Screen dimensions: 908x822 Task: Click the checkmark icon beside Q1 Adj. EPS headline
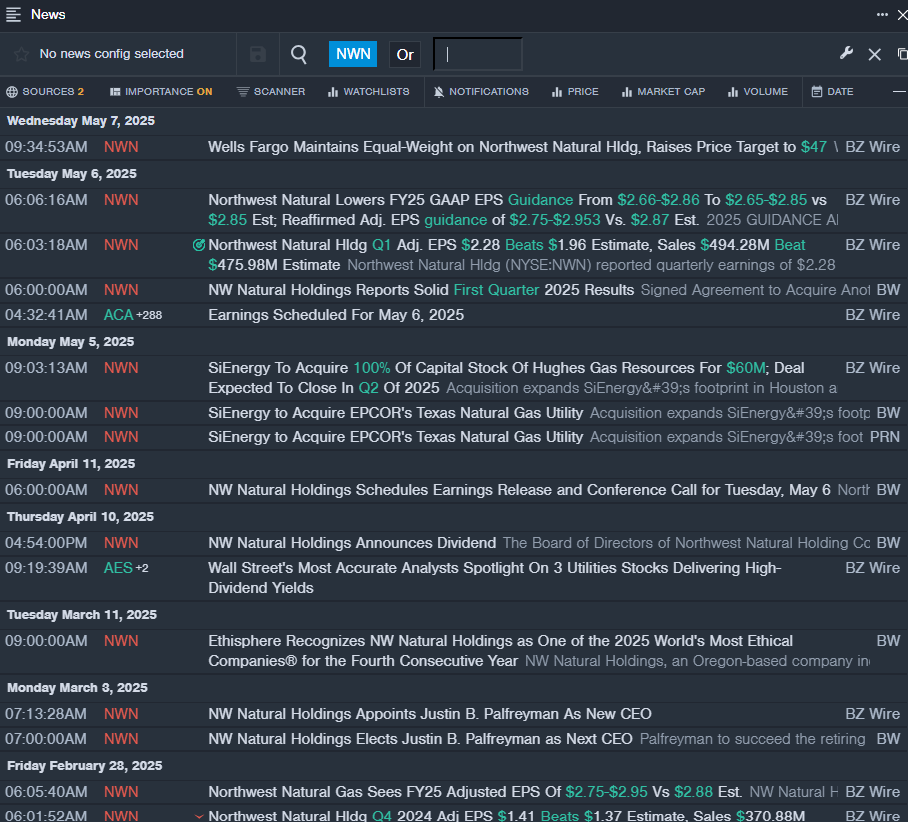pos(199,245)
